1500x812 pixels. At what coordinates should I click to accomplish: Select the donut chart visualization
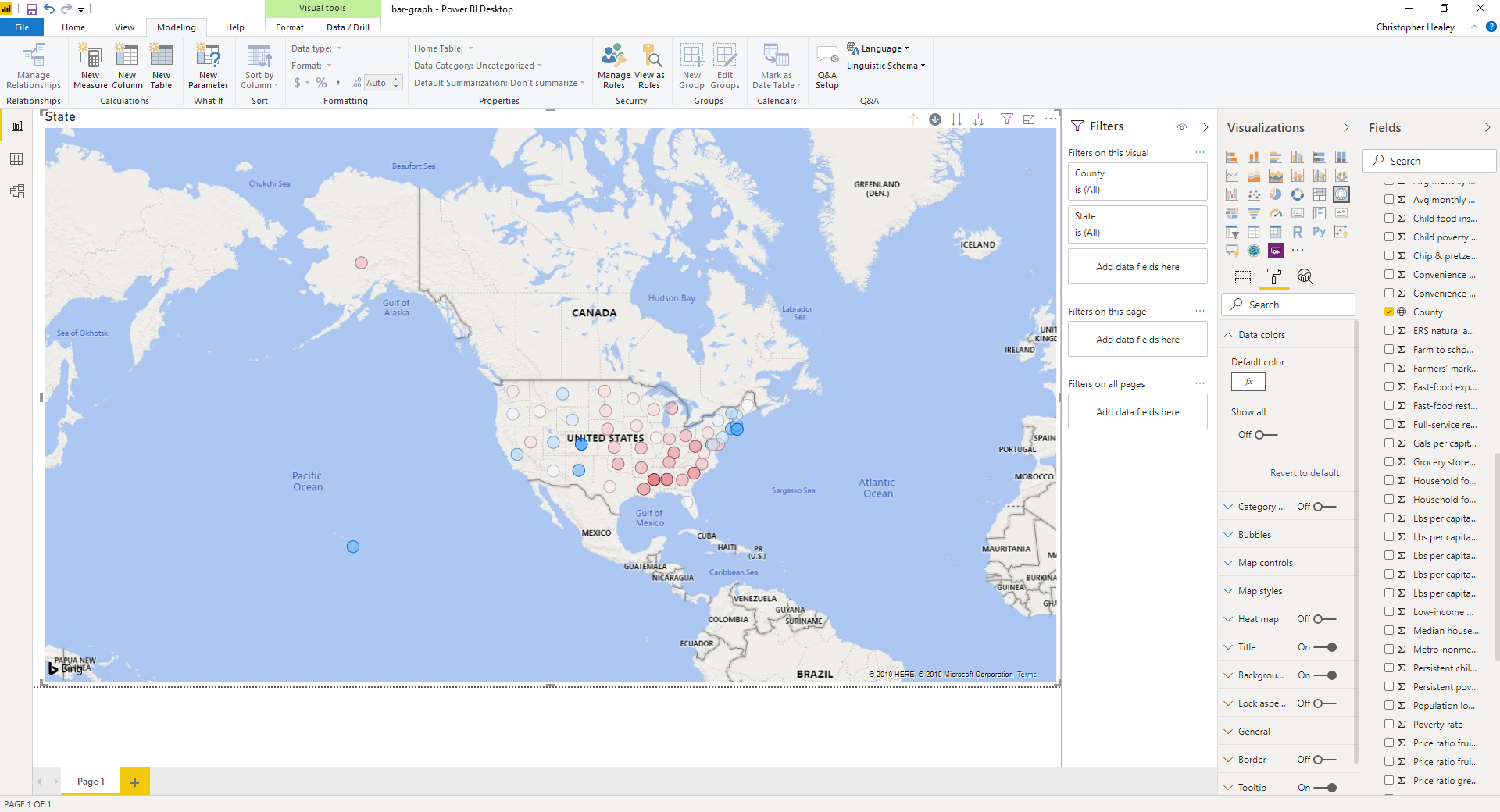click(1298, 194)
